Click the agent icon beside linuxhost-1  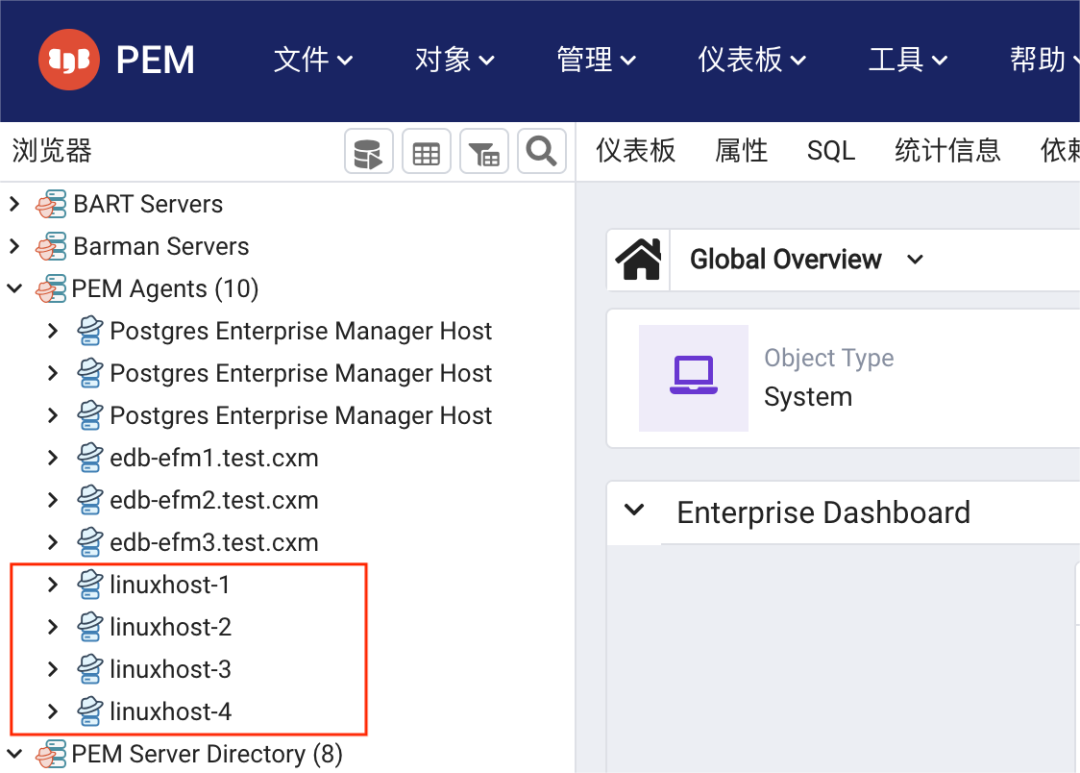click(x=90, y=585)
